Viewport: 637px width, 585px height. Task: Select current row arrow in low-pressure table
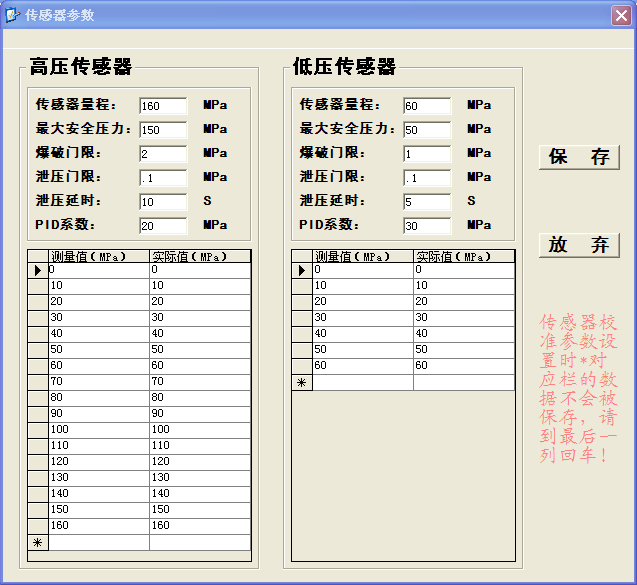pos(302,270)
